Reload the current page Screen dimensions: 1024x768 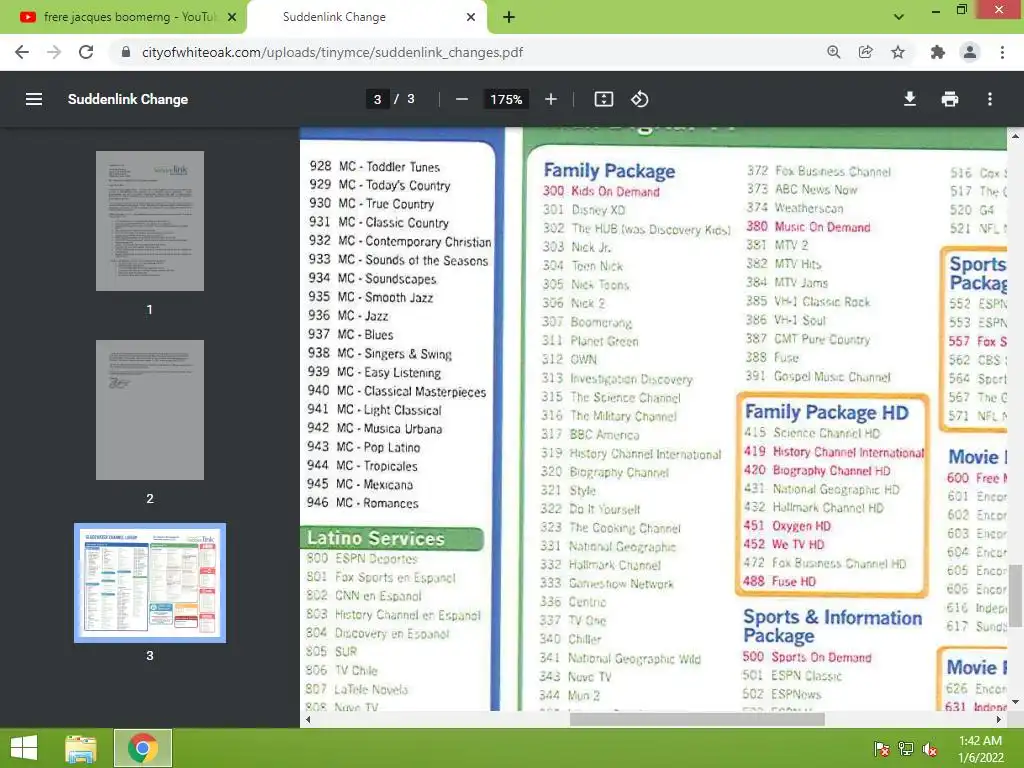click(86, 52)
